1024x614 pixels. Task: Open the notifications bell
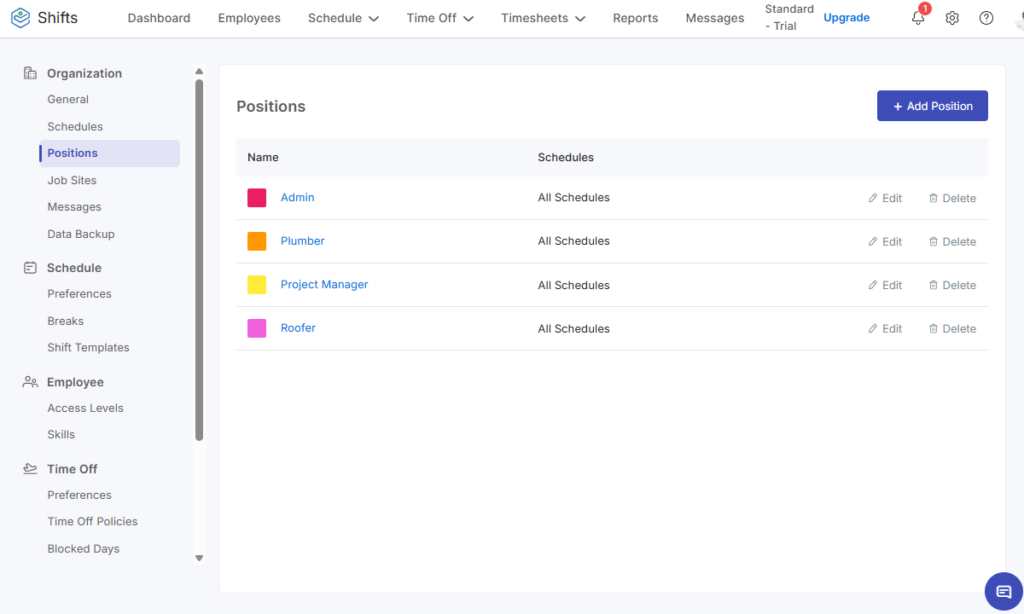(x=918, y=18)
